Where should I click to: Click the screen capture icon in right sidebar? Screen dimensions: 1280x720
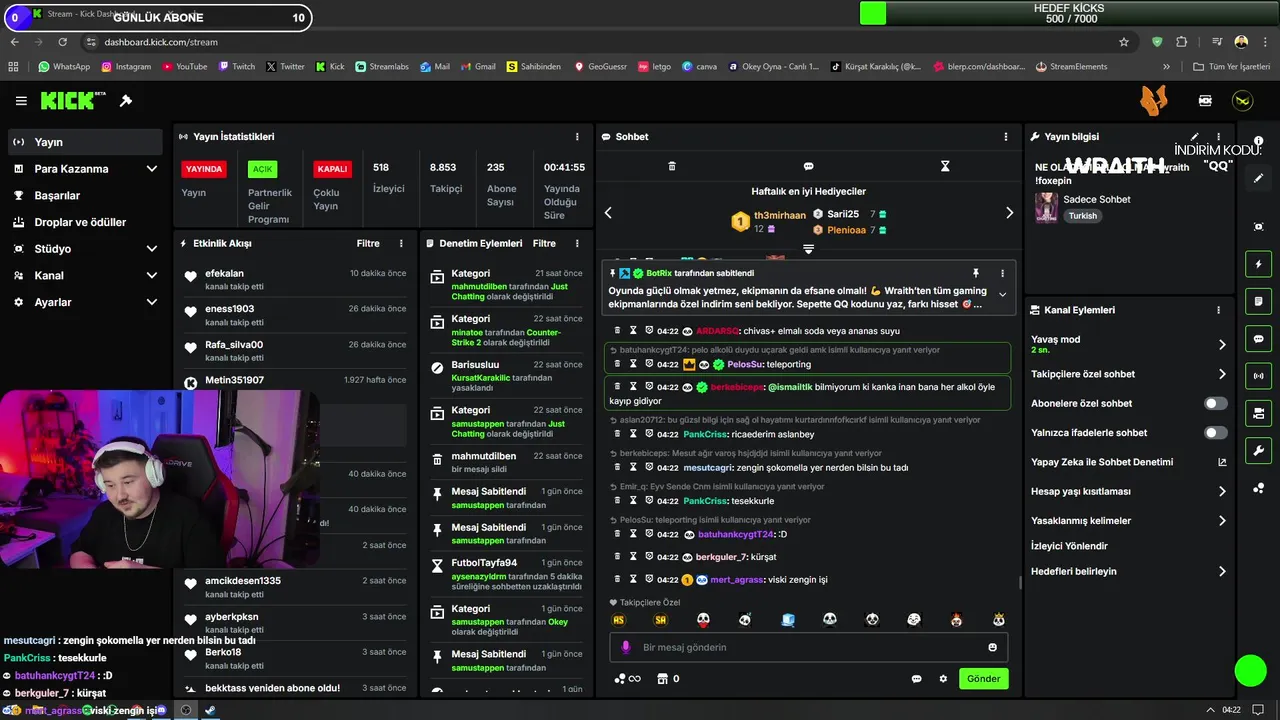pyautogui.click(x=1258, y=227)
